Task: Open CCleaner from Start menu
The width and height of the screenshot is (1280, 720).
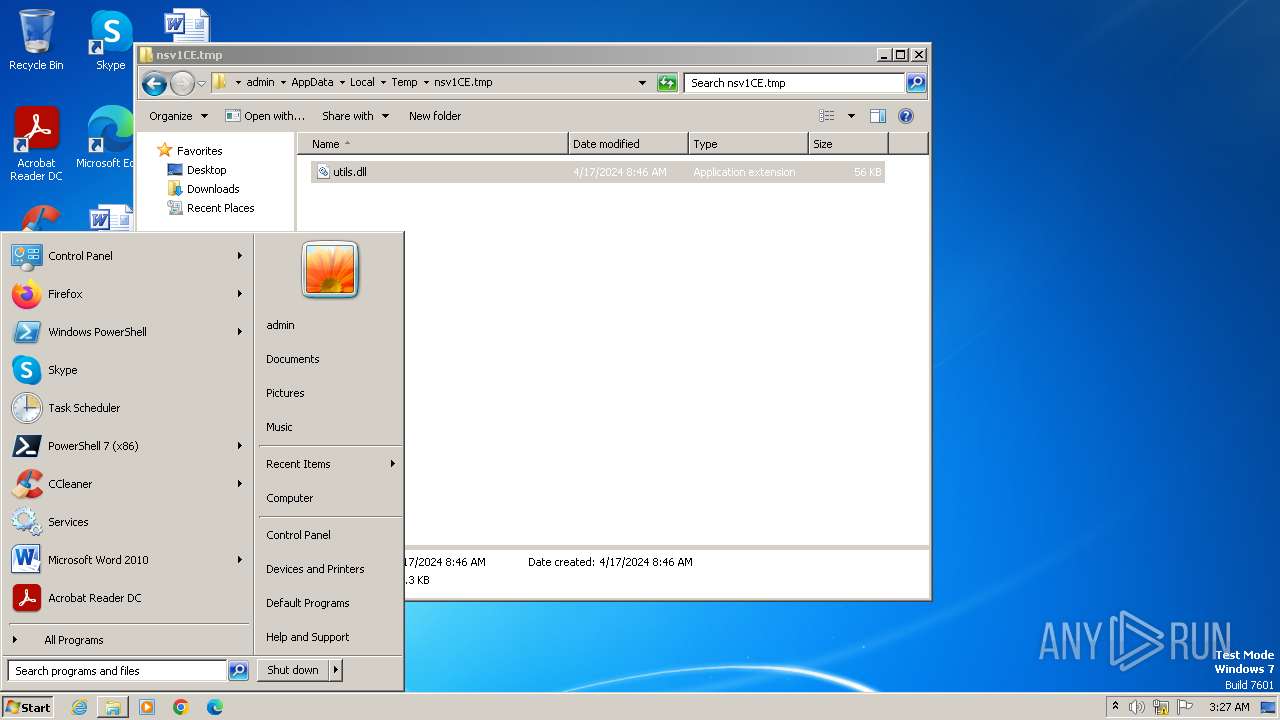Action: tap(127, 484)
